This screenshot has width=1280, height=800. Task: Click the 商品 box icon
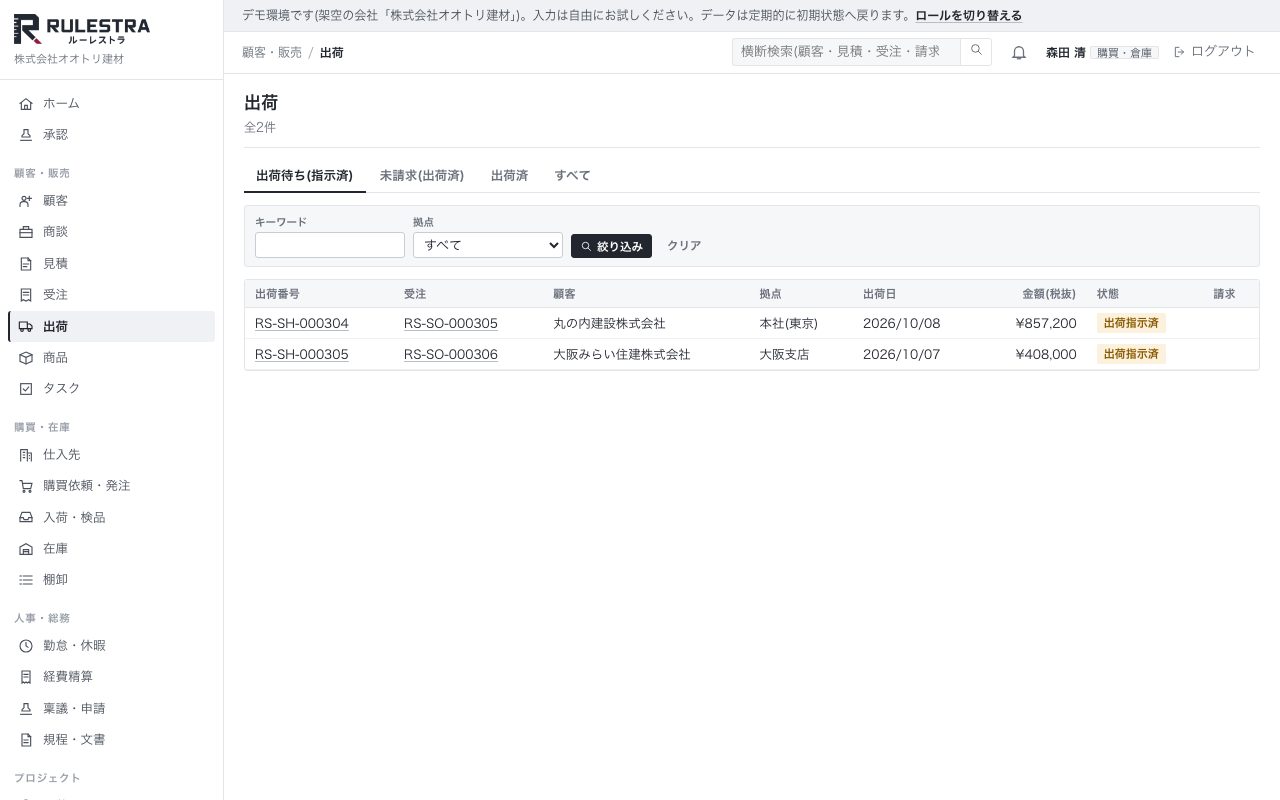point(26,358)
